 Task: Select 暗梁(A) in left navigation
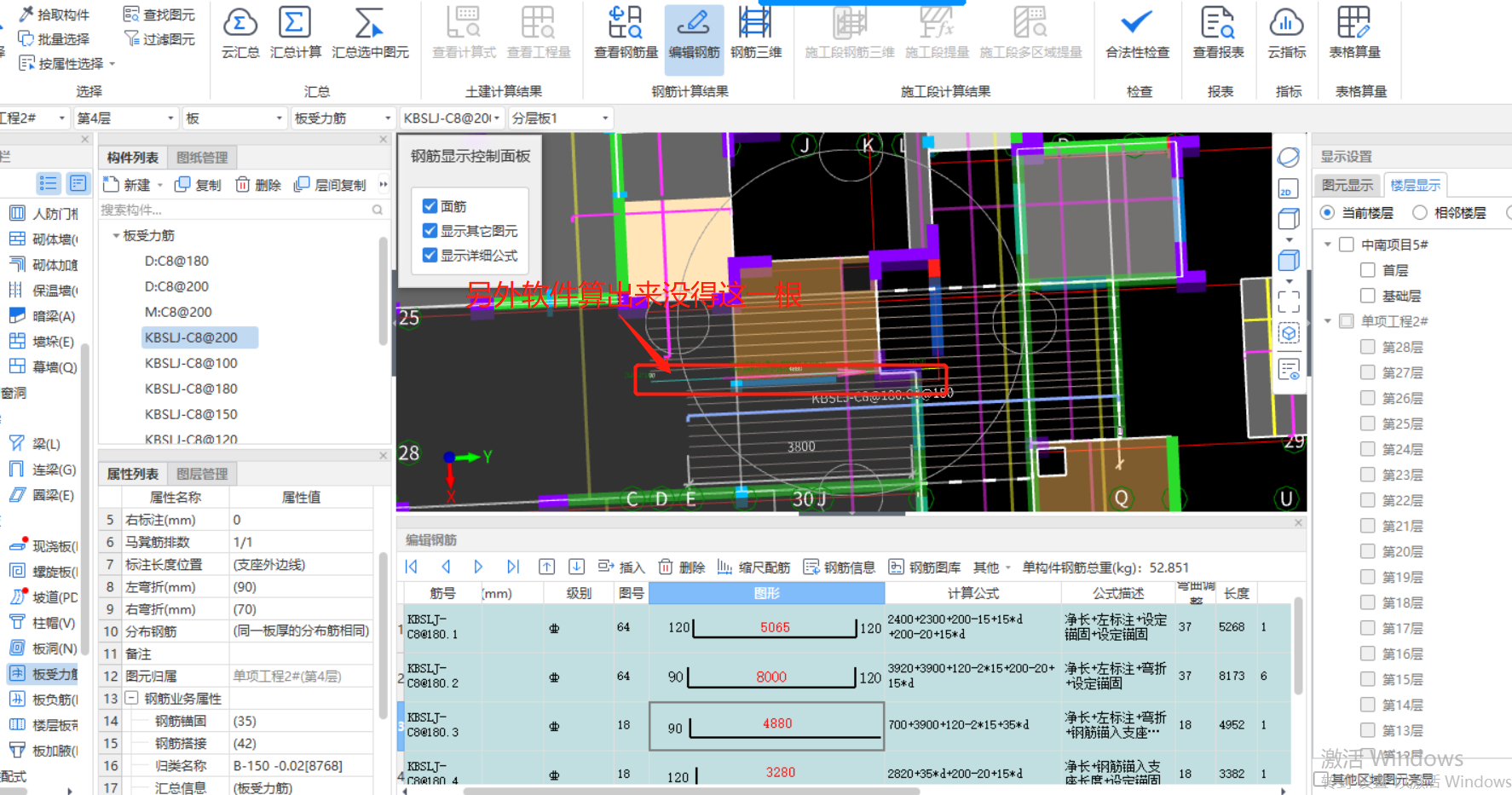[x=43, y=315]
